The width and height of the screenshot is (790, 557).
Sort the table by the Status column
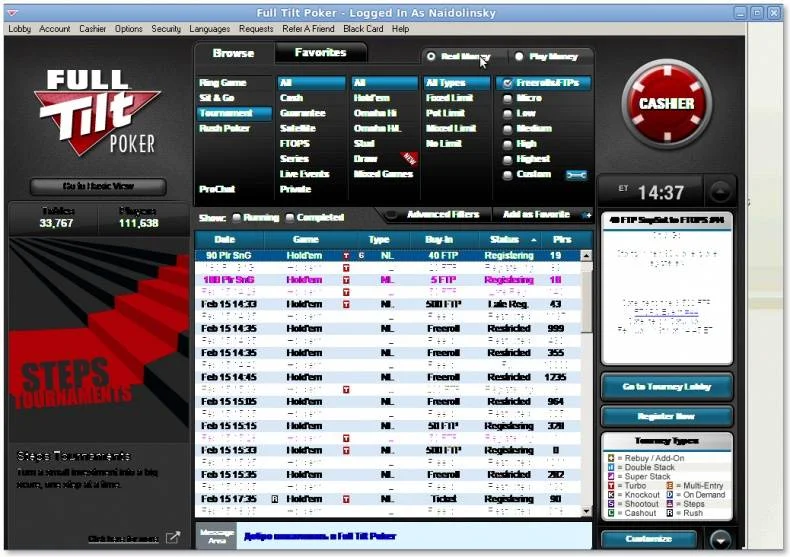[x=509, y=240]
